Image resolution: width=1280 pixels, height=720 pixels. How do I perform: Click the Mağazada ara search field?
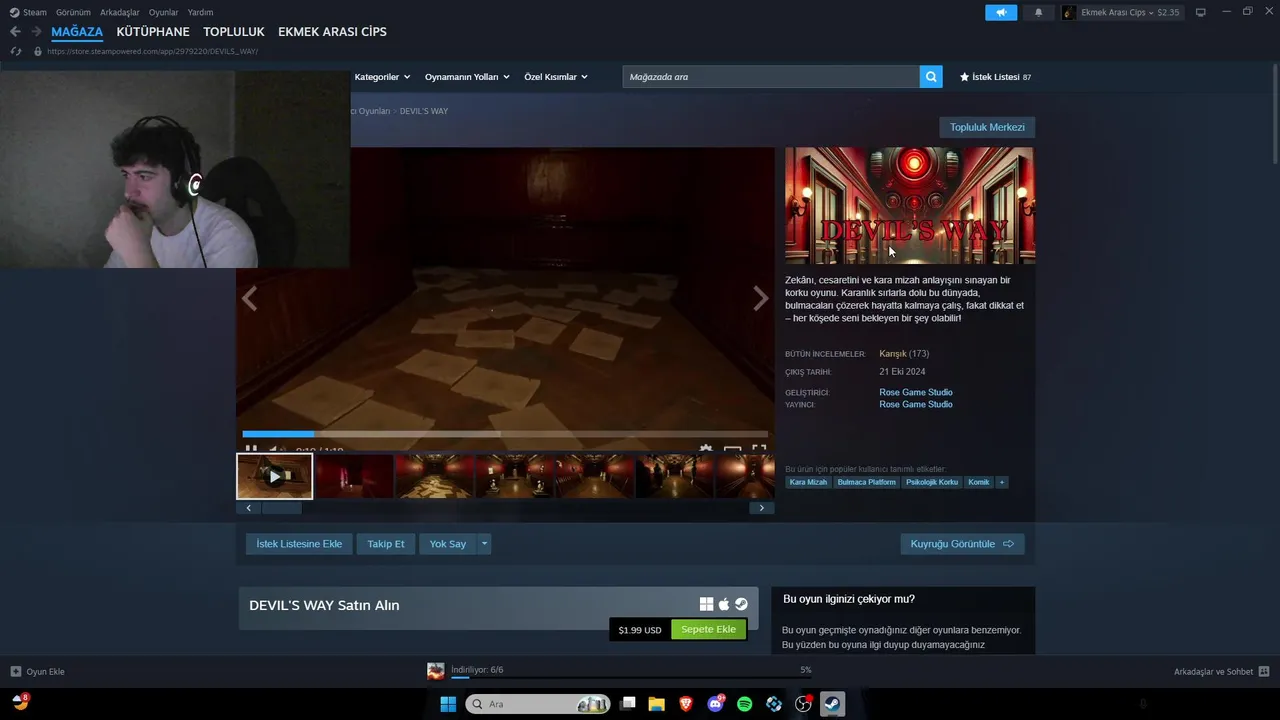click(x=771, y=77)
